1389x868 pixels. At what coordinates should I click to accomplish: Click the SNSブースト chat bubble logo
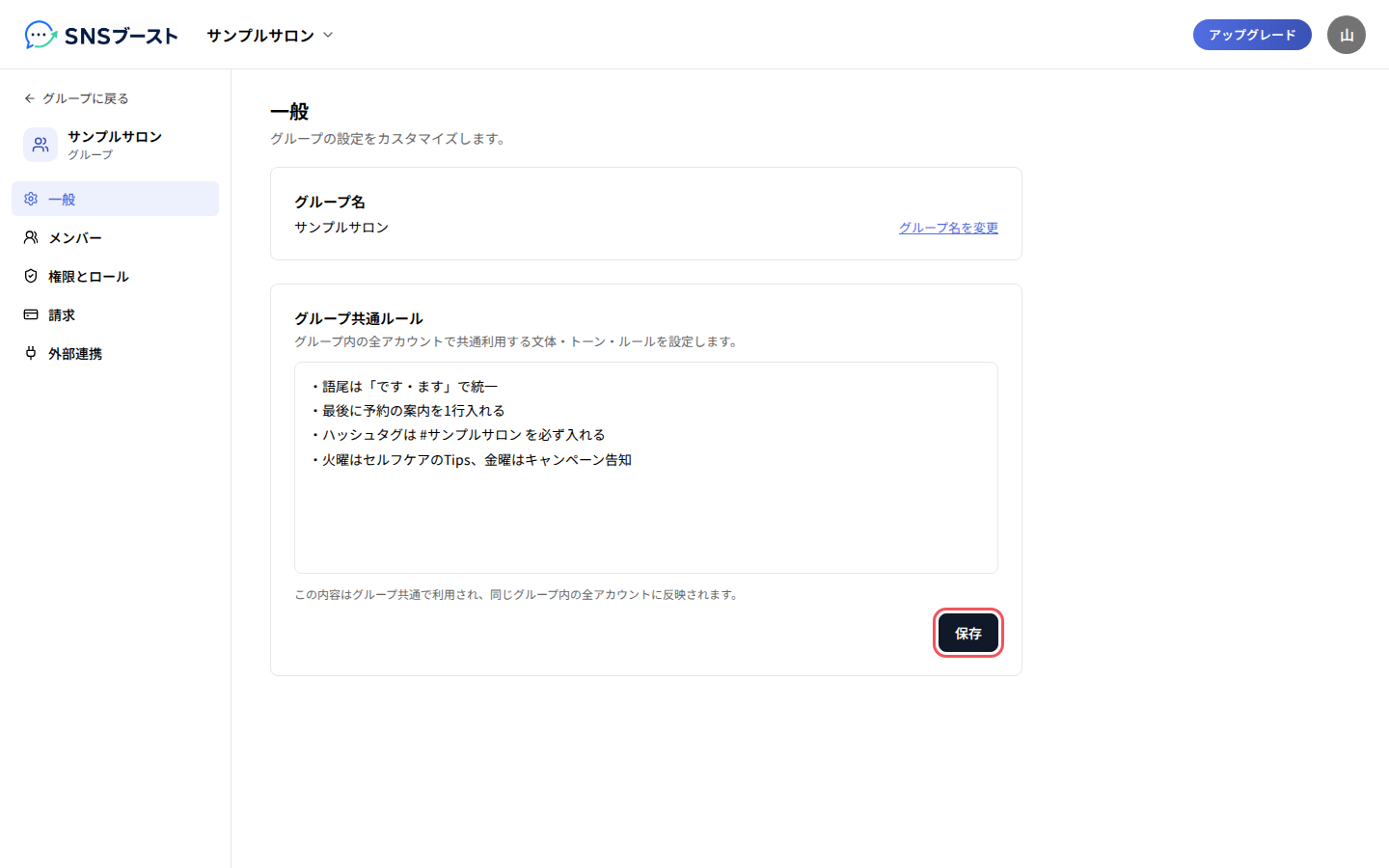point(41,35)
